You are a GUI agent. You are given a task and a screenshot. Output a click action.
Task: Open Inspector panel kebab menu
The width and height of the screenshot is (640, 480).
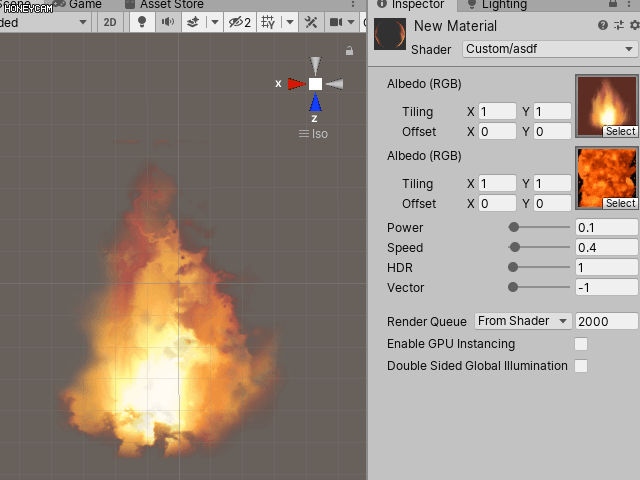[x=629, y=4]
